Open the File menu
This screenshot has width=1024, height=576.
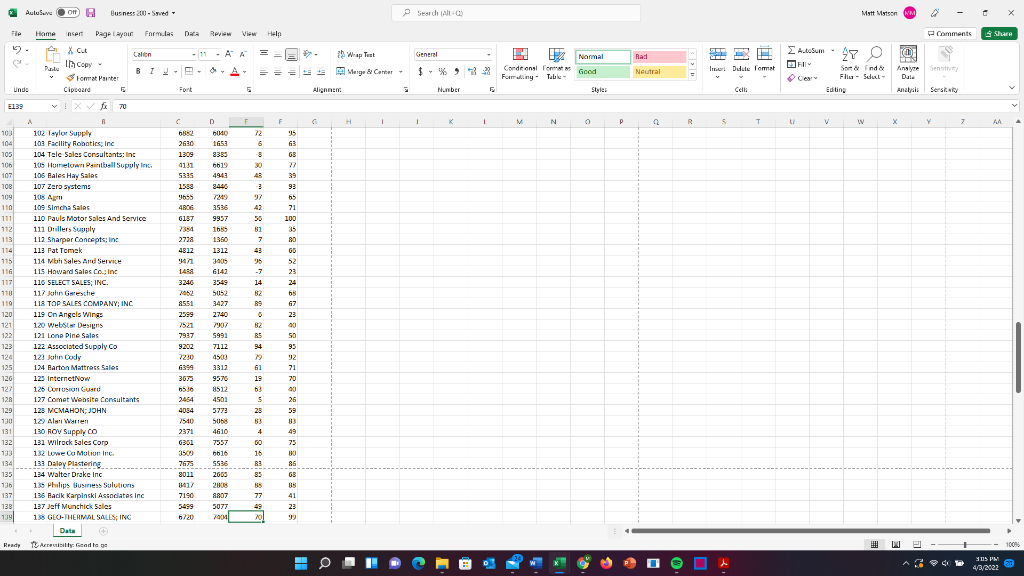[x=16, y=33]
